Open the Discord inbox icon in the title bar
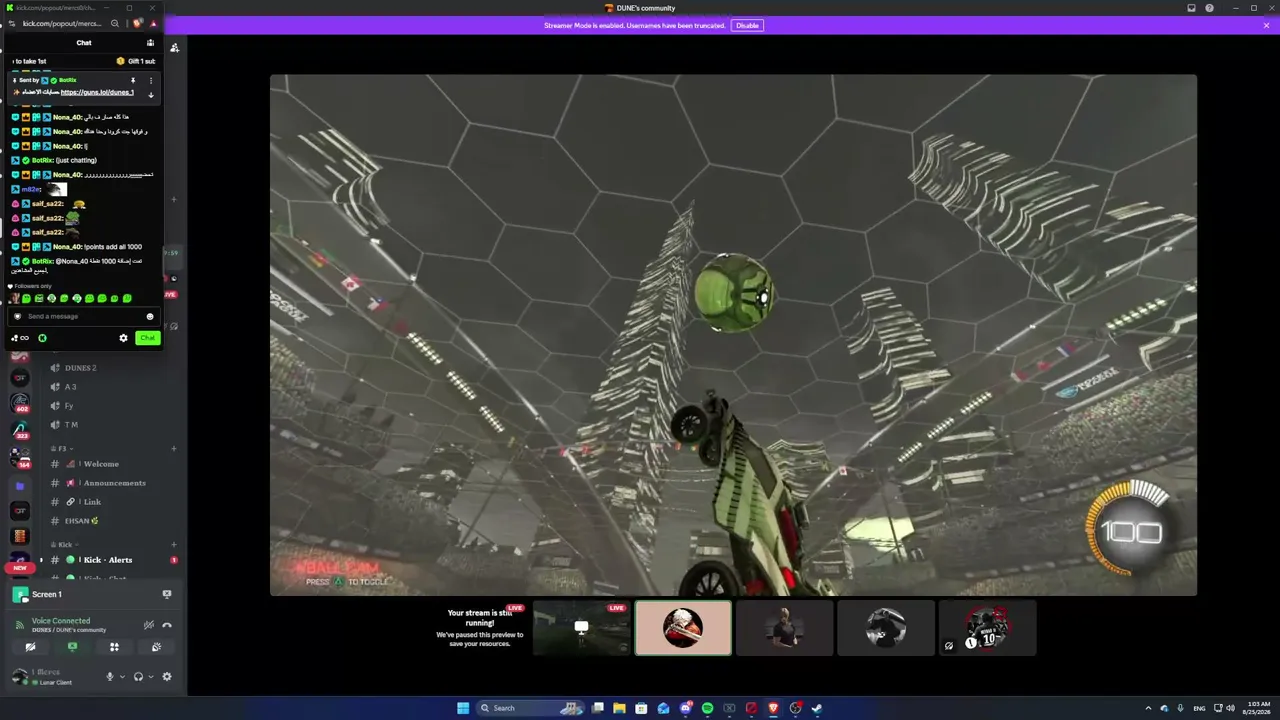Image resolution: width=1280 pixels, height=720 pixels. 1191,8
